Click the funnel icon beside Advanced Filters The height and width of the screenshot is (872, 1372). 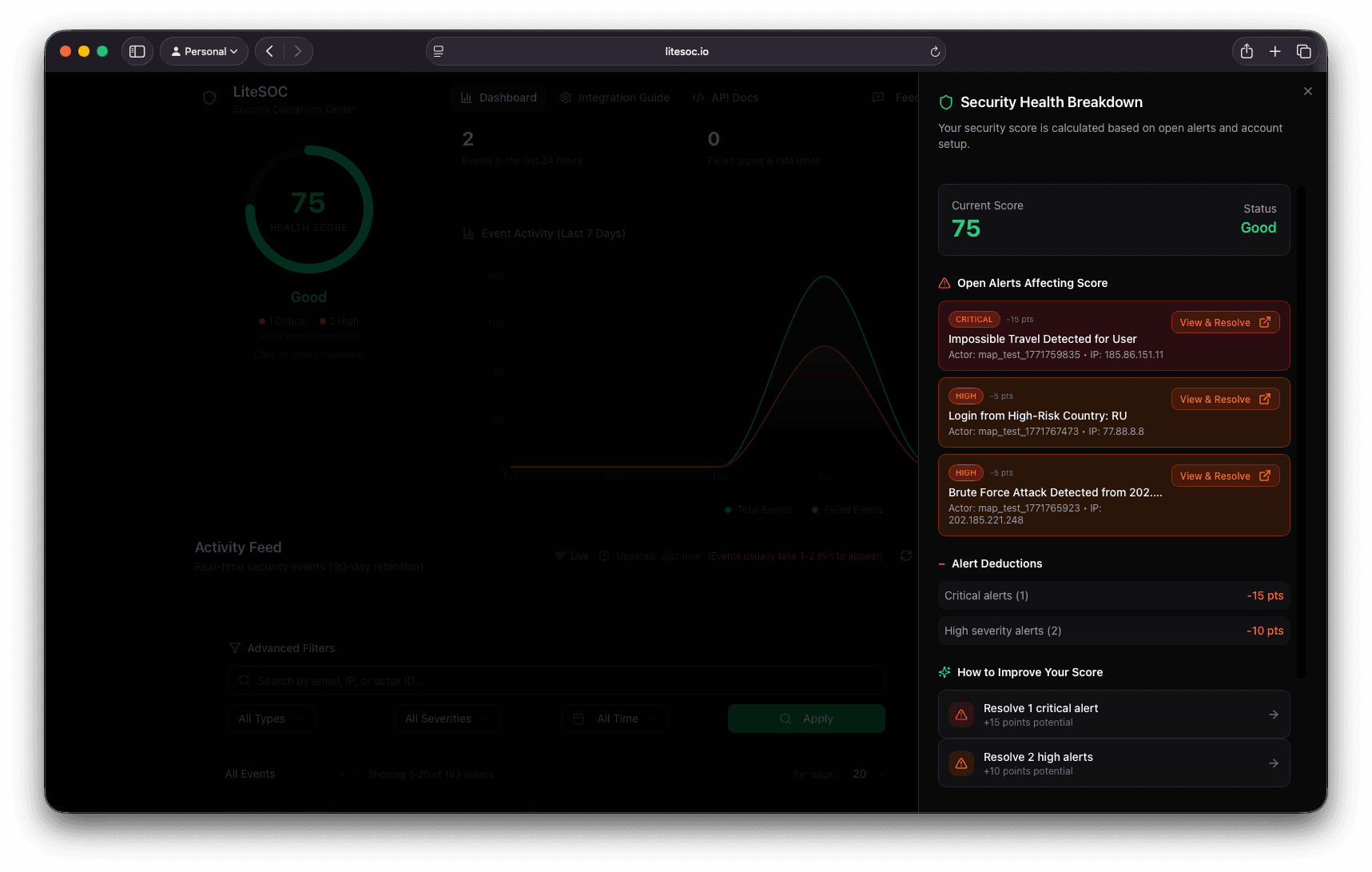point(234,648)
